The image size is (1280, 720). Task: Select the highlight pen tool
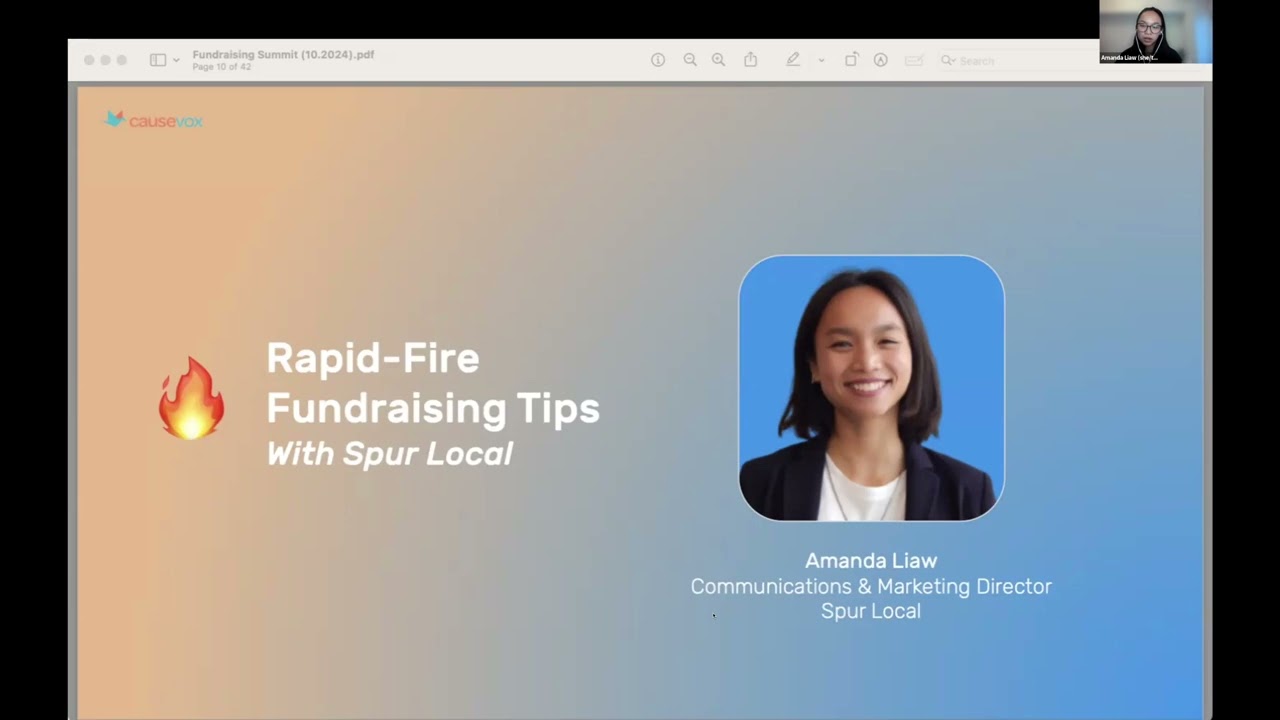click(793, 60)
